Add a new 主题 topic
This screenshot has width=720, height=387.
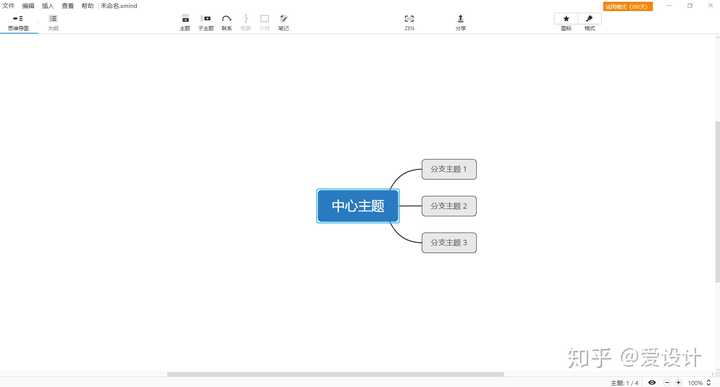point(185,22)
